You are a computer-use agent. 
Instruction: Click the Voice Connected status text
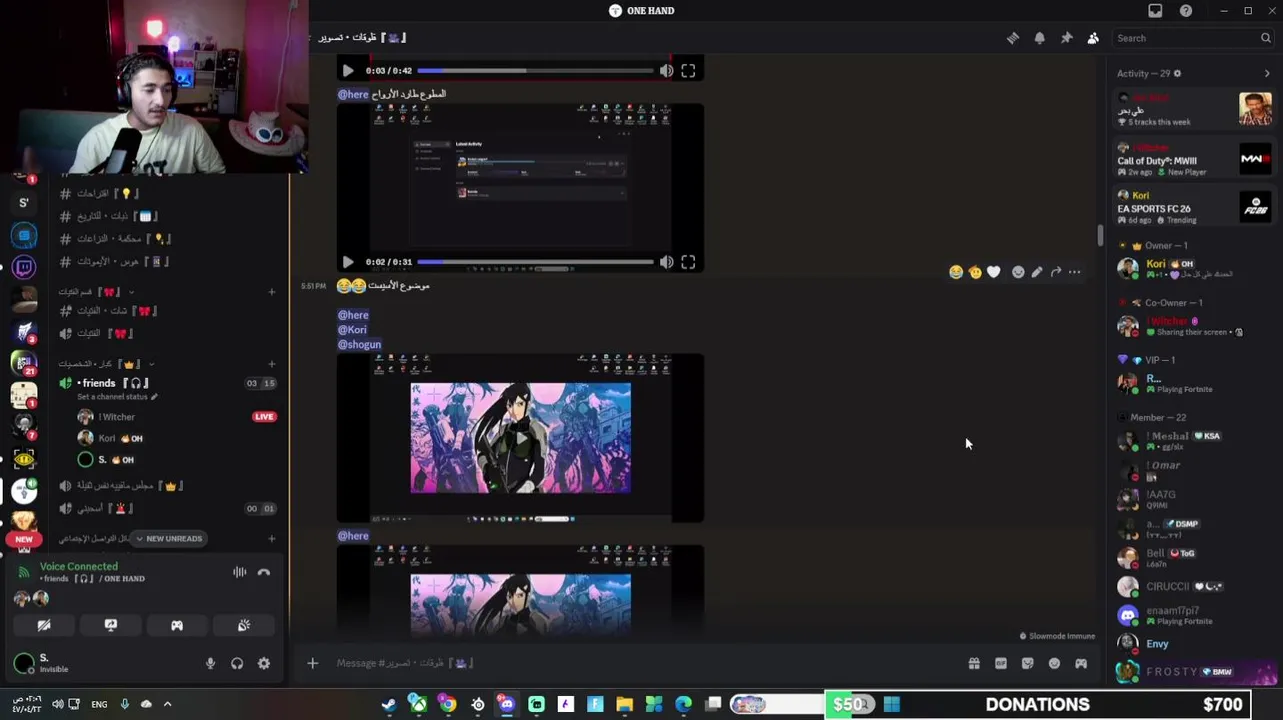tap(79, 567)
